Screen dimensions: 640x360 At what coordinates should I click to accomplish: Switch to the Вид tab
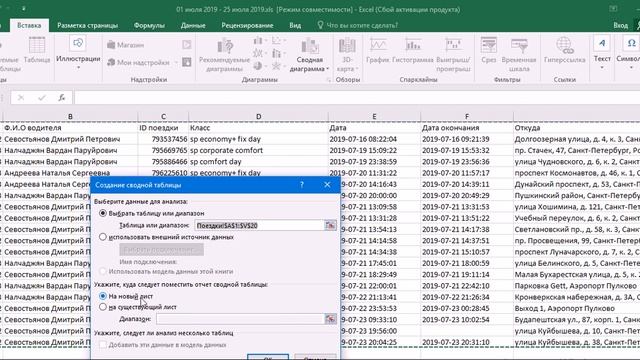[295, 25]
